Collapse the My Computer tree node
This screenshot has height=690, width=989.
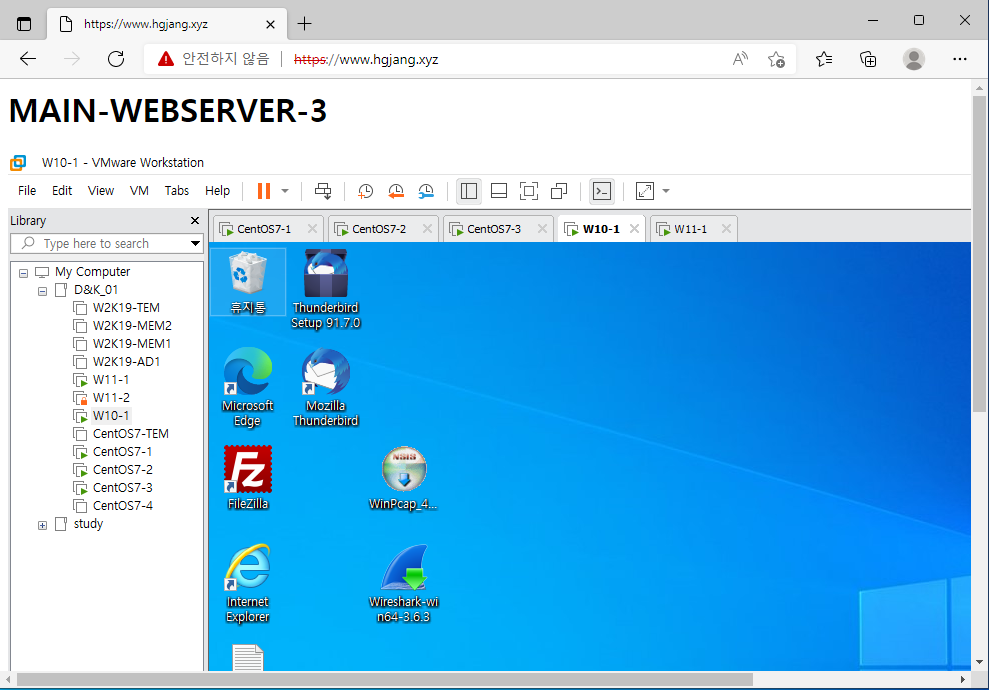point(23,273)
